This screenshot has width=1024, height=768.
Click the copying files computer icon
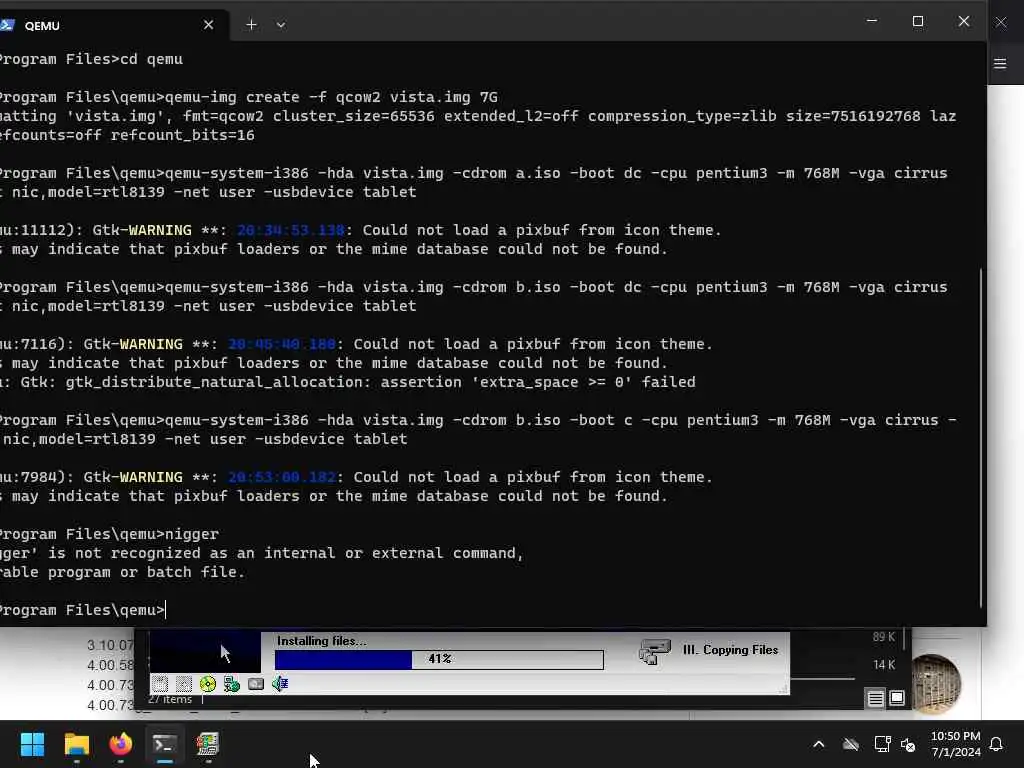click(x=654, y=651)
